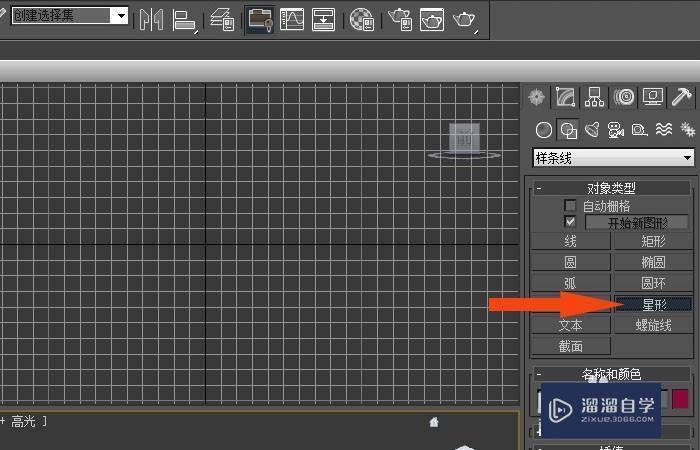Select the Shapes category icon
The width and height of the screenshot is (700, 450).
click(x=568, y=130)
